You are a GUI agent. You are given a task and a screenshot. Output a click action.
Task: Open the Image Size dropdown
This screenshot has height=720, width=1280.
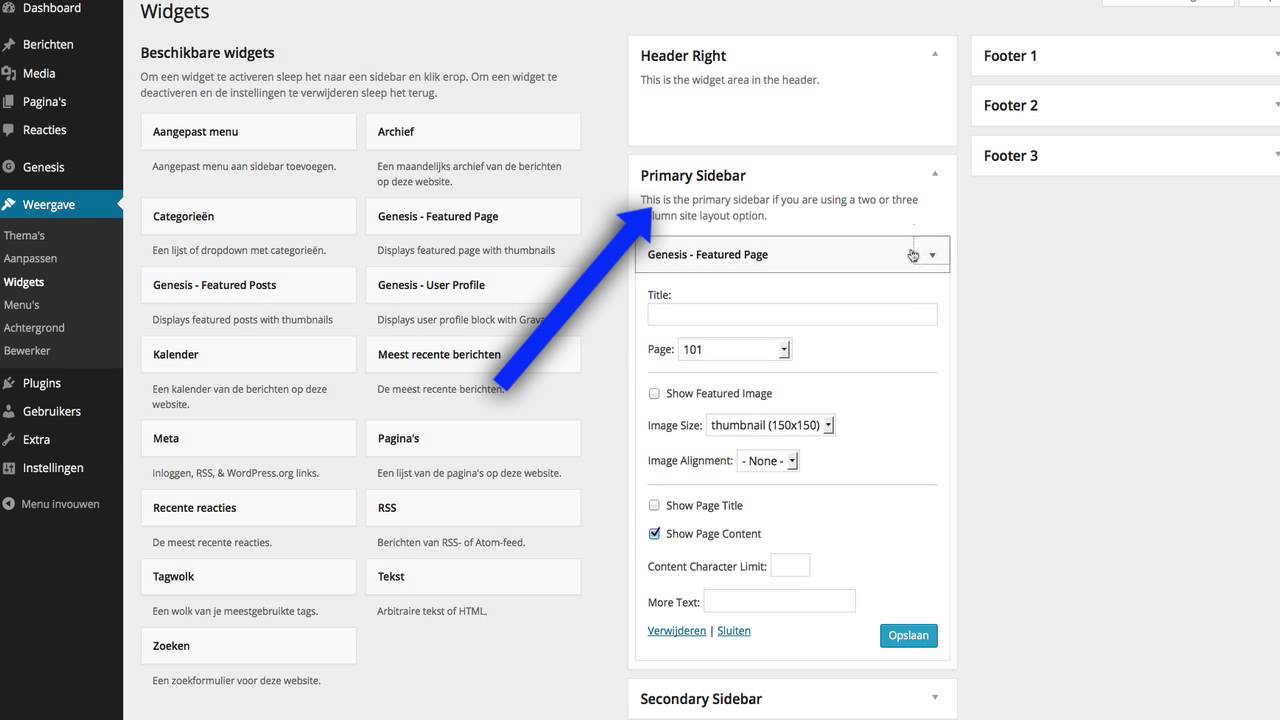click(x=771, y=425)
